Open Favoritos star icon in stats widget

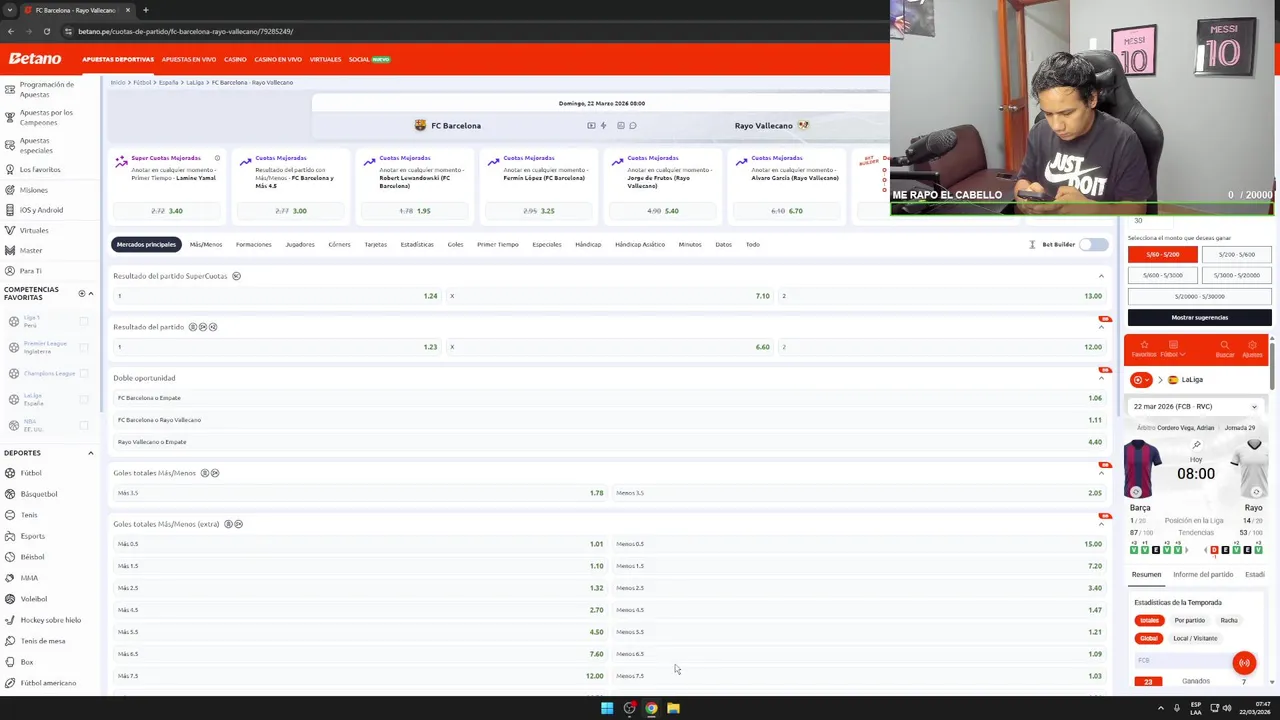1144,345
